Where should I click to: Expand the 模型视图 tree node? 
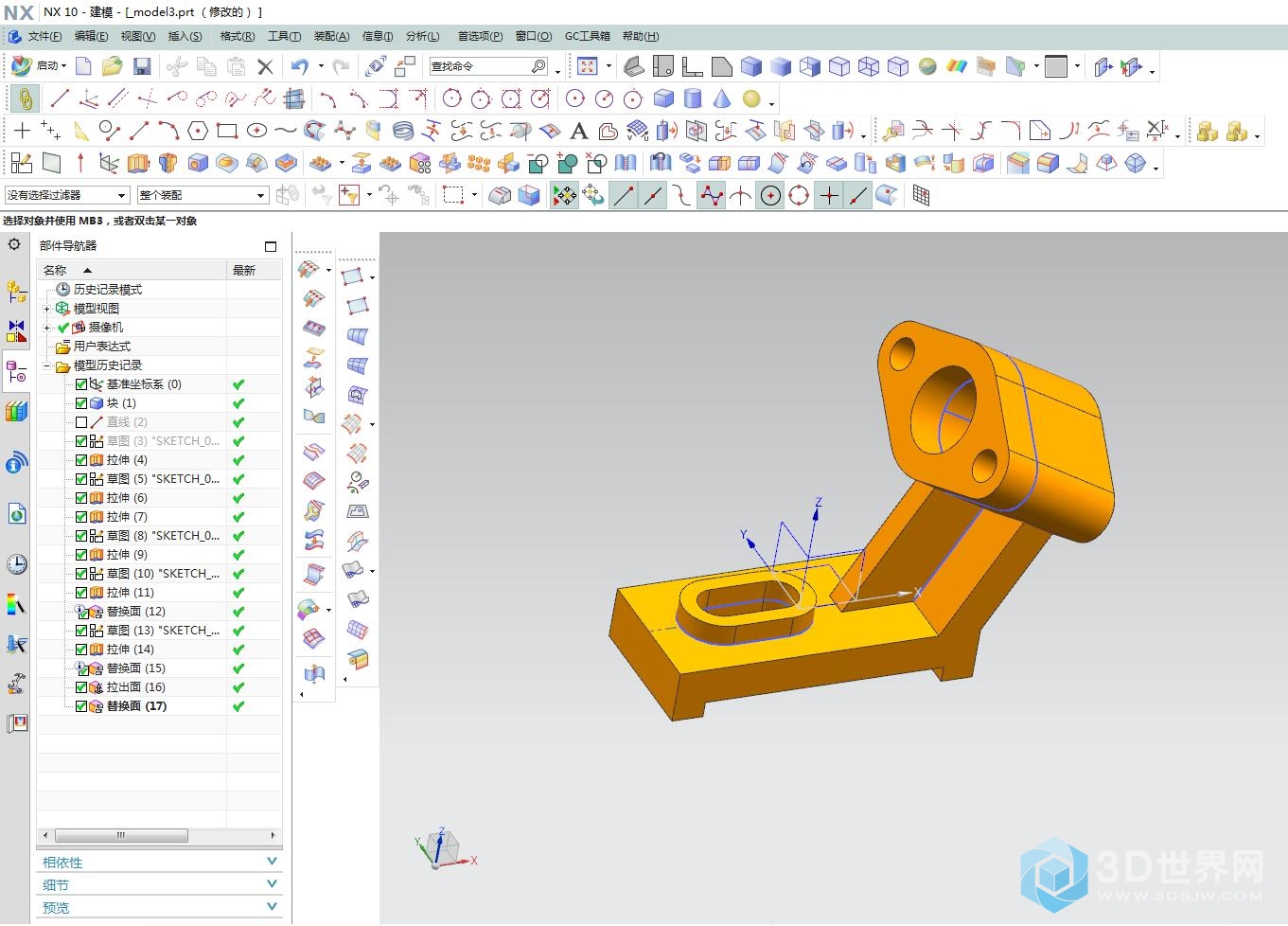pyautogui.click(x=46, y=309)
